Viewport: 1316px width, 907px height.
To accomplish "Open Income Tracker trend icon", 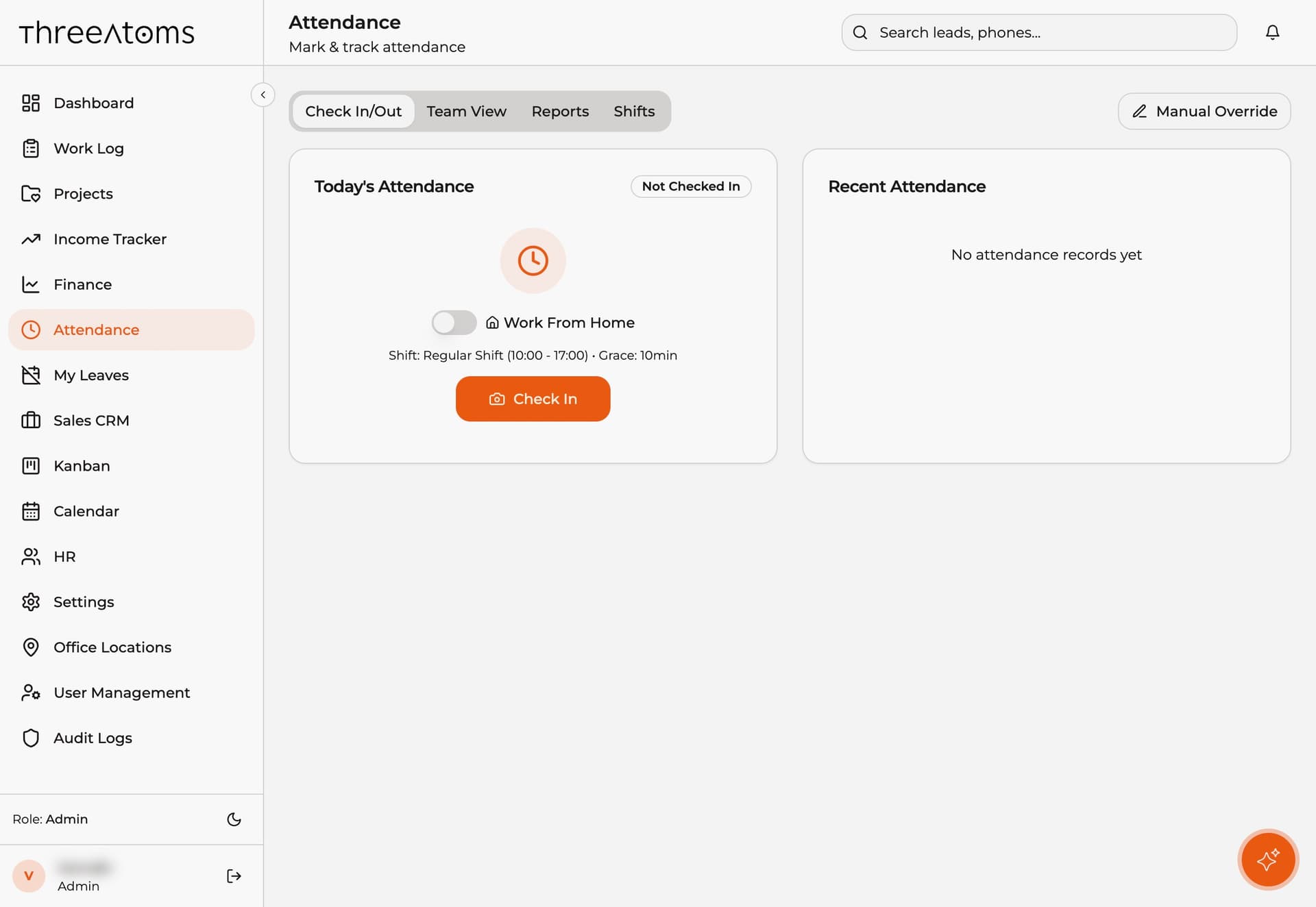I will tap(31, 239).
